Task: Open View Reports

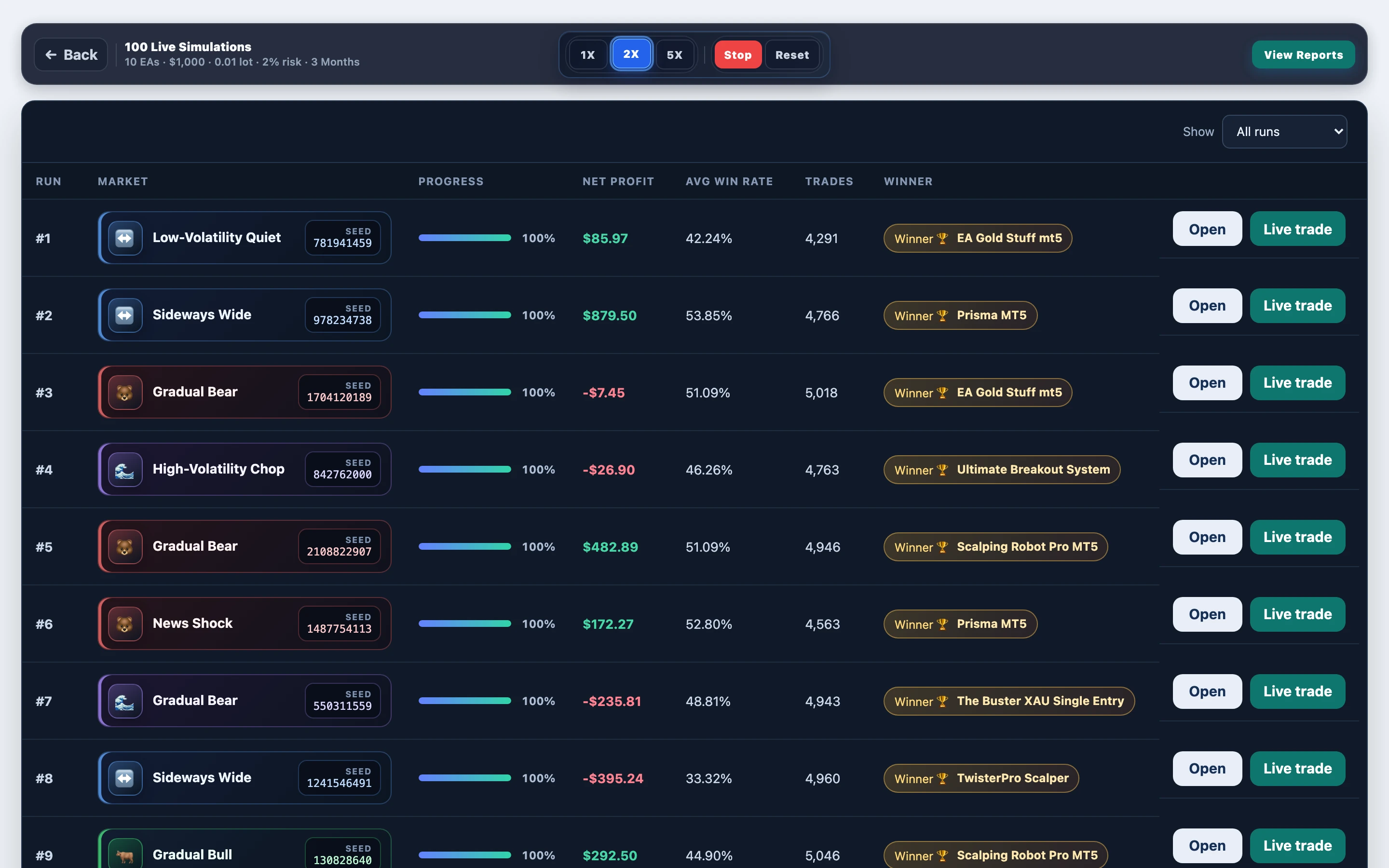Action: coord(1303,54)
